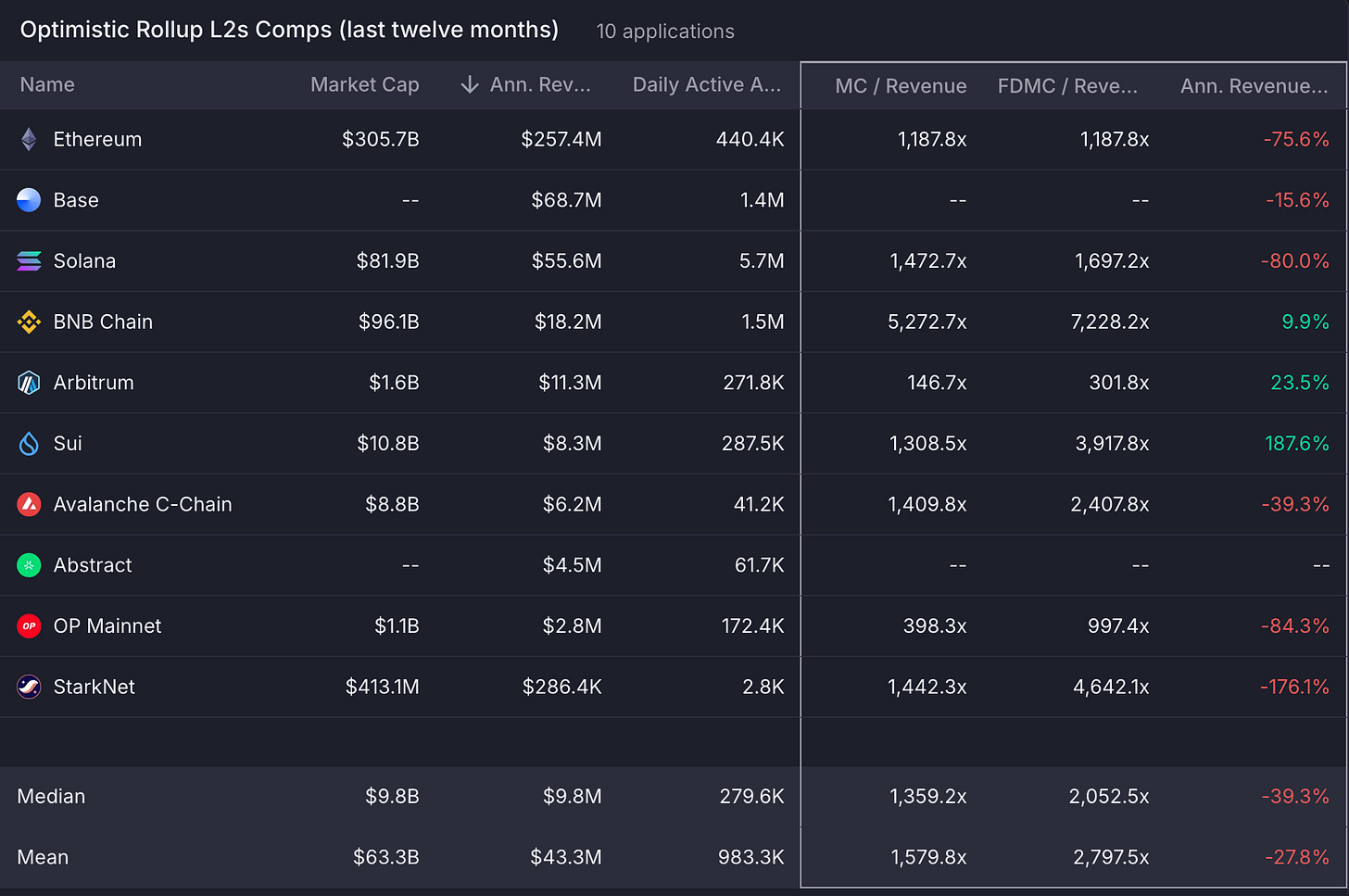Click the Ethereum logo icon
This screenshot has width=1349, height=896.
coord(29,139)
